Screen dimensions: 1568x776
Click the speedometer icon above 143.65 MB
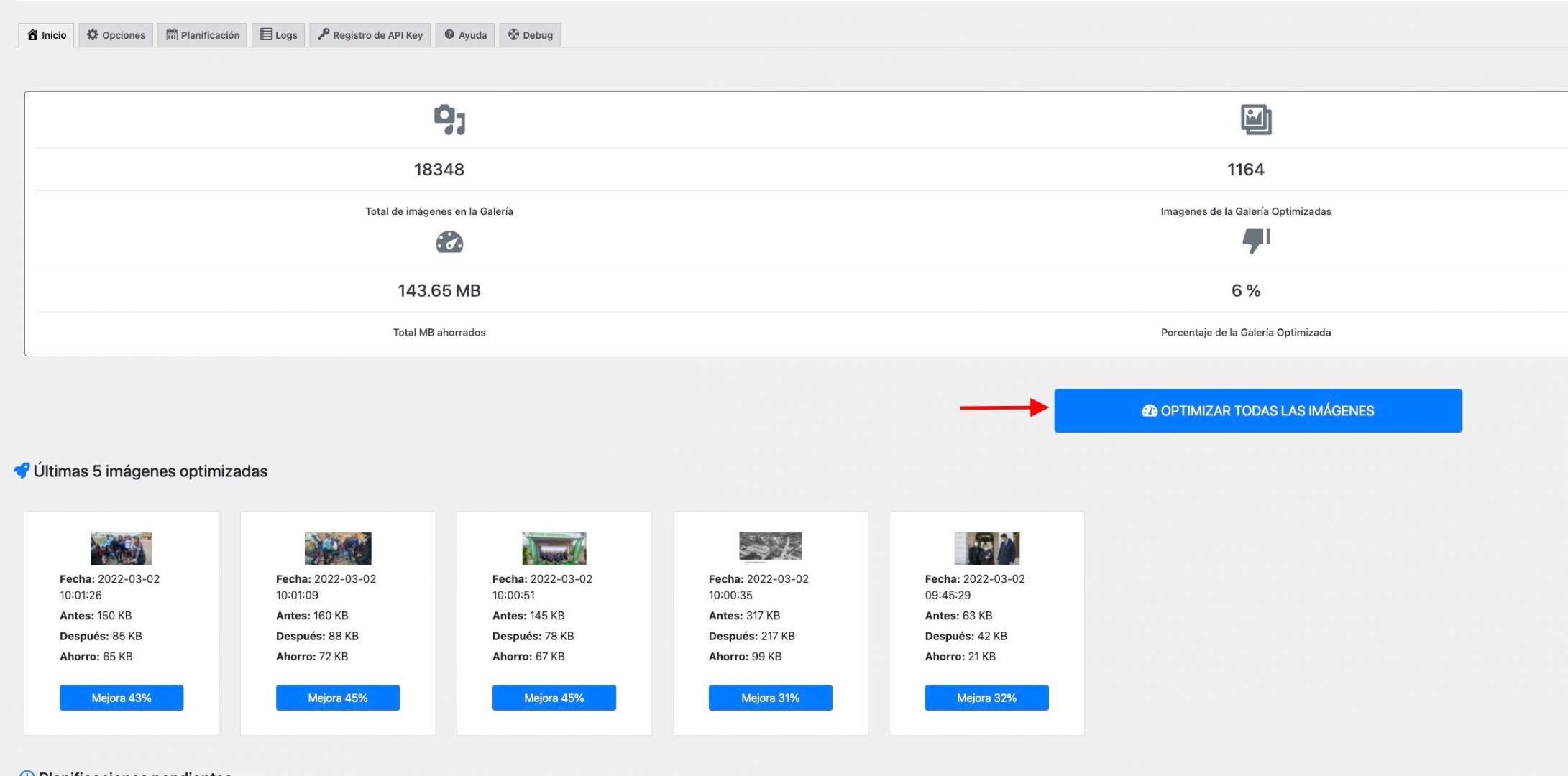449,242
